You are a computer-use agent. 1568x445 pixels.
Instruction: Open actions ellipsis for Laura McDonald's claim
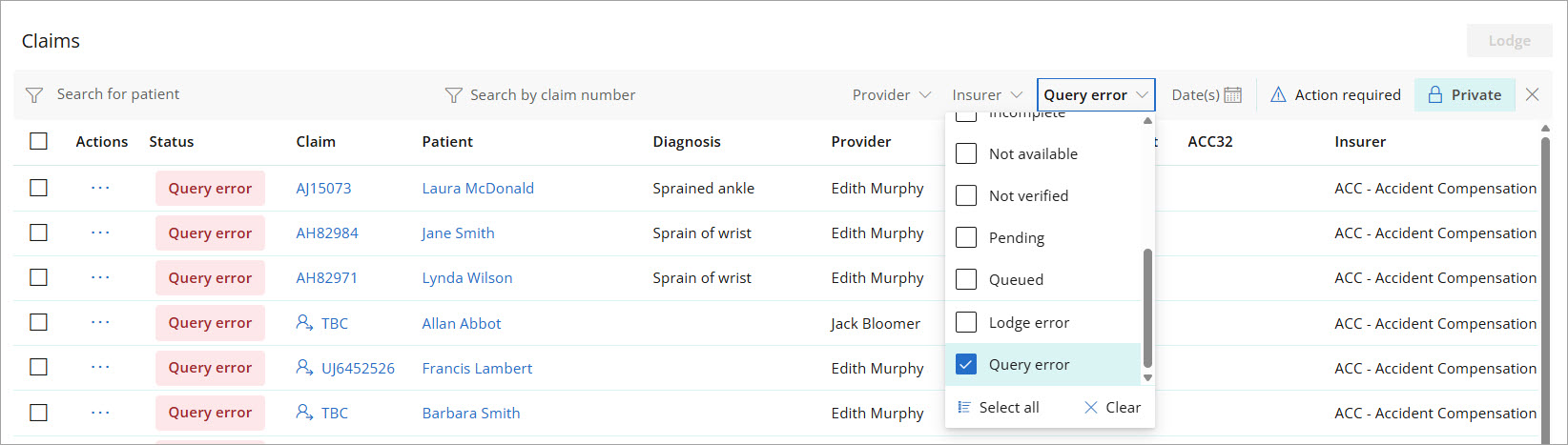pos(100,188)
